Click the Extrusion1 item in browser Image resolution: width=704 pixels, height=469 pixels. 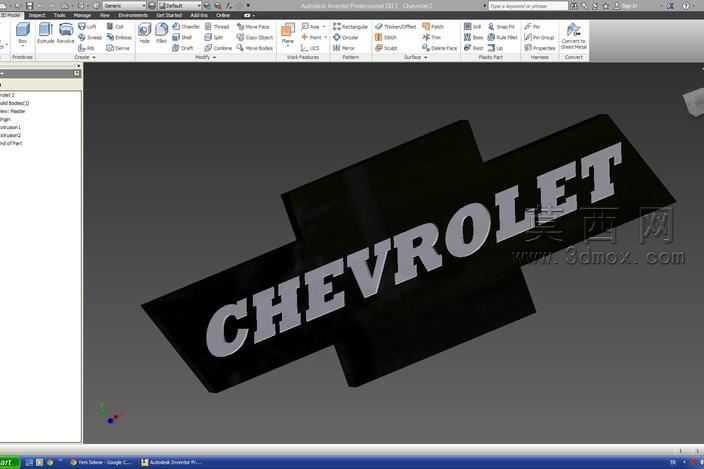pos(11,127)
